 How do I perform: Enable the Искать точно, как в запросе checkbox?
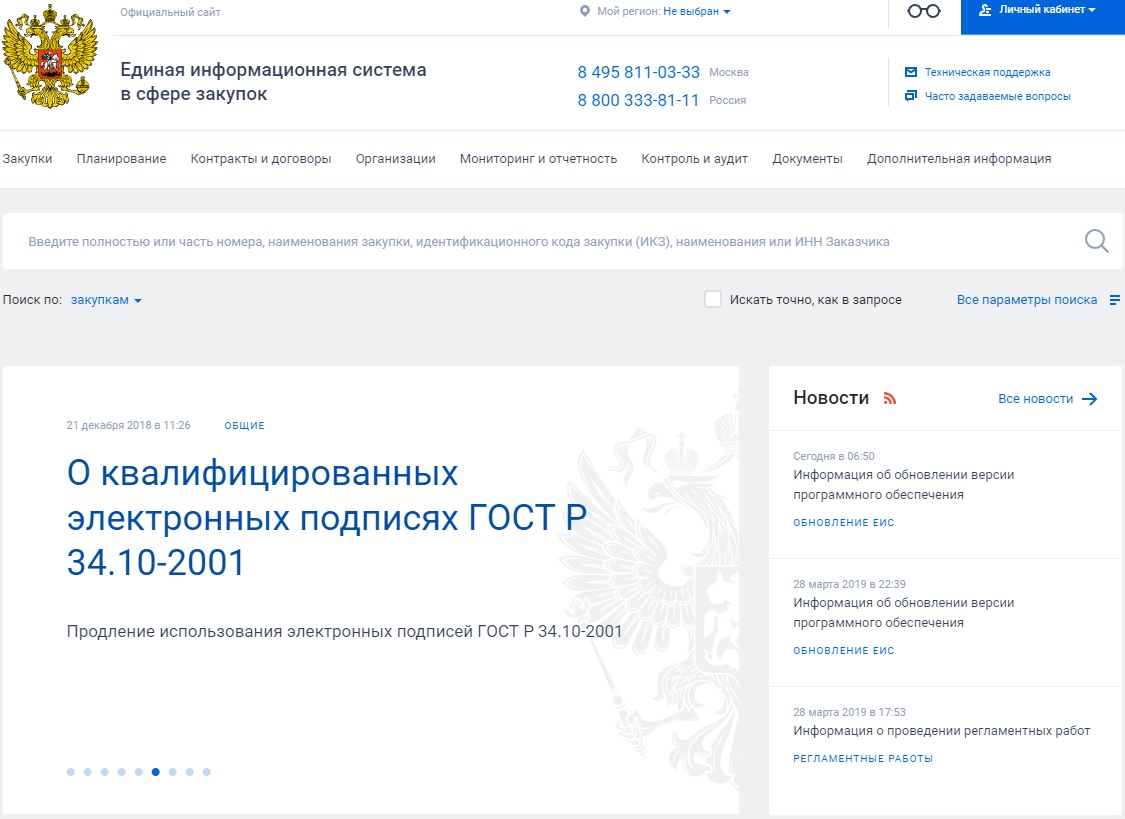(x=713, y=299)
